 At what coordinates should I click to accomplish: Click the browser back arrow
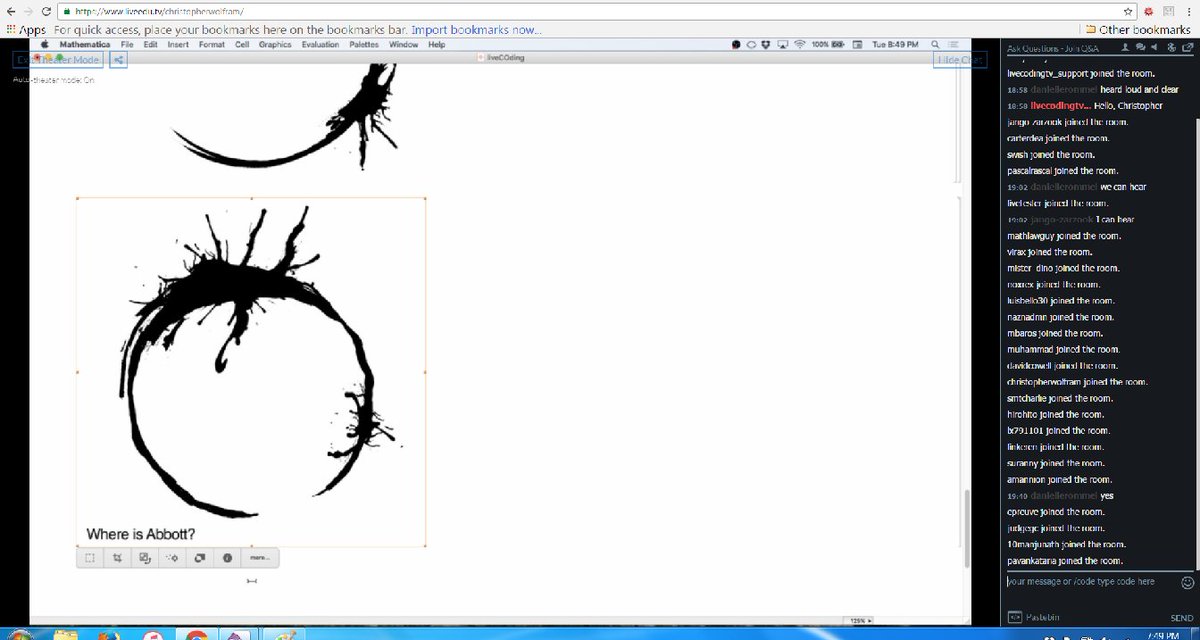pos(9,11)
